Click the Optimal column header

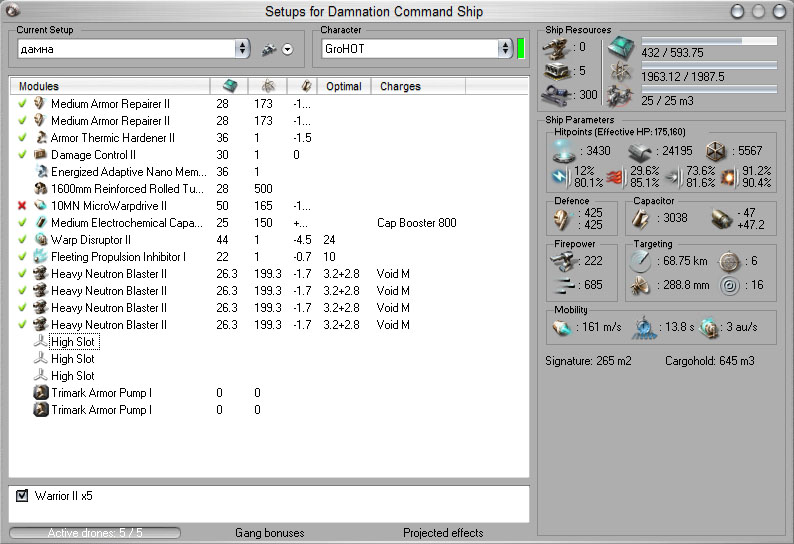click(344, 86)
